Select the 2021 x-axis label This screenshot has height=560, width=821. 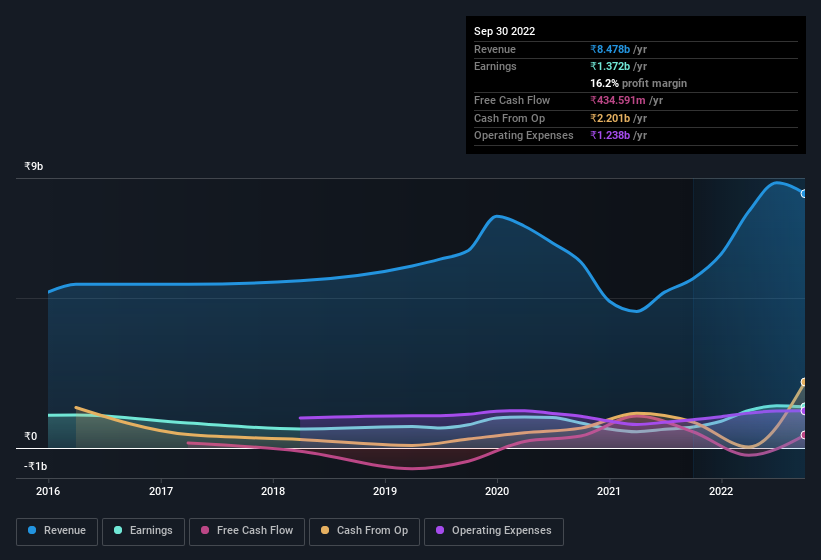[609, 491]
